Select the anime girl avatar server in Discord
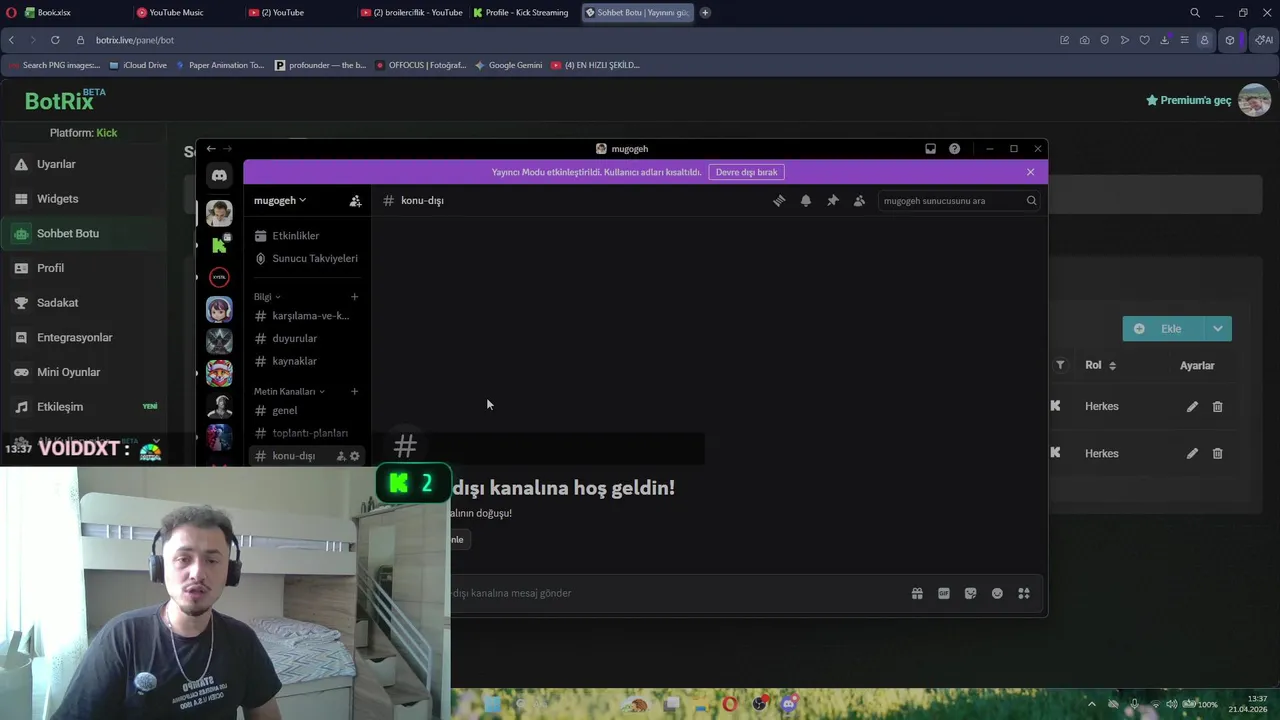This screenshot has width=1280, height=720. tap(219, 309)
